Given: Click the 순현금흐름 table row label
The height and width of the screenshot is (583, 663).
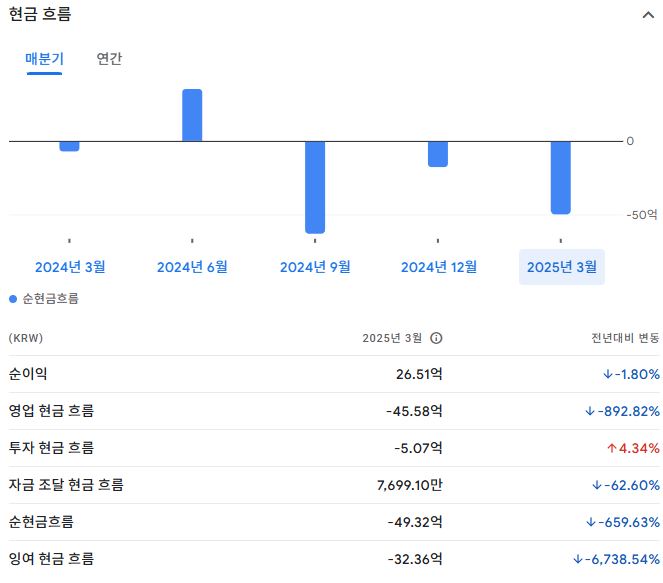Looking at the screenshot, I should tap(41, 522).
